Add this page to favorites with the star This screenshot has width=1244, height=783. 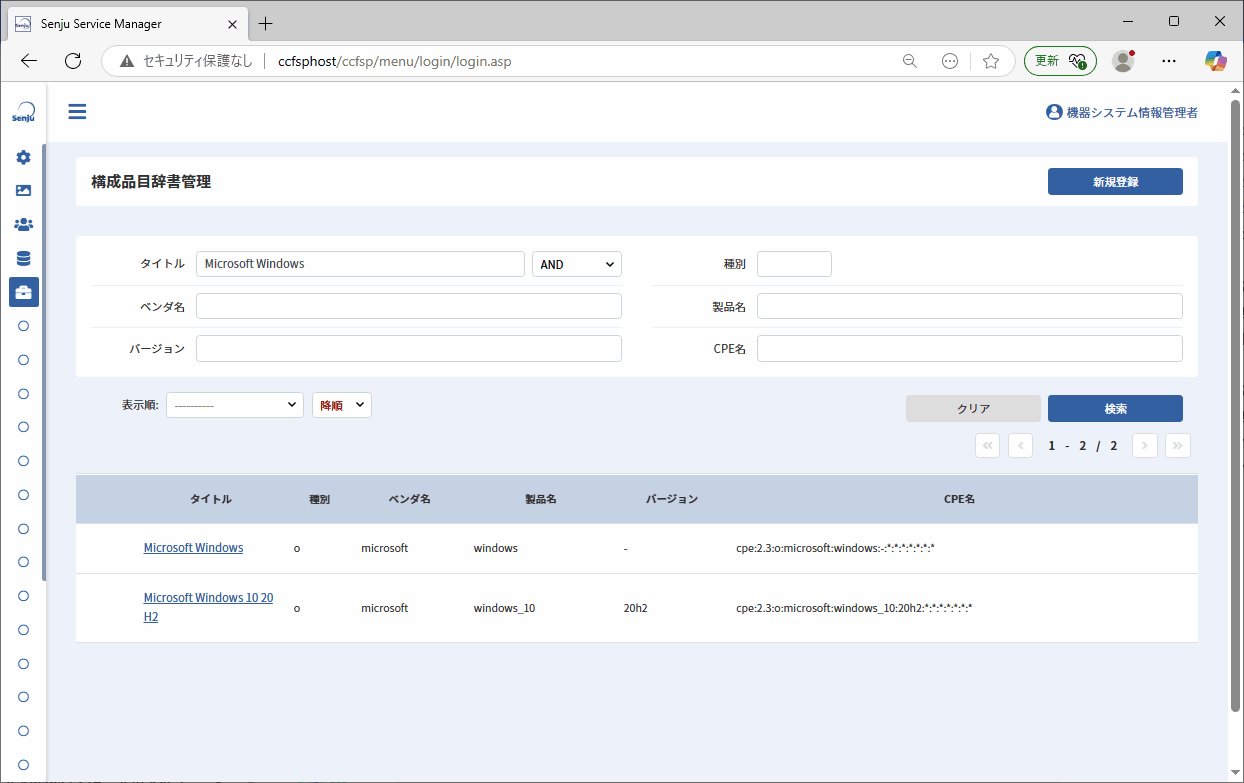tap(991, 61)
